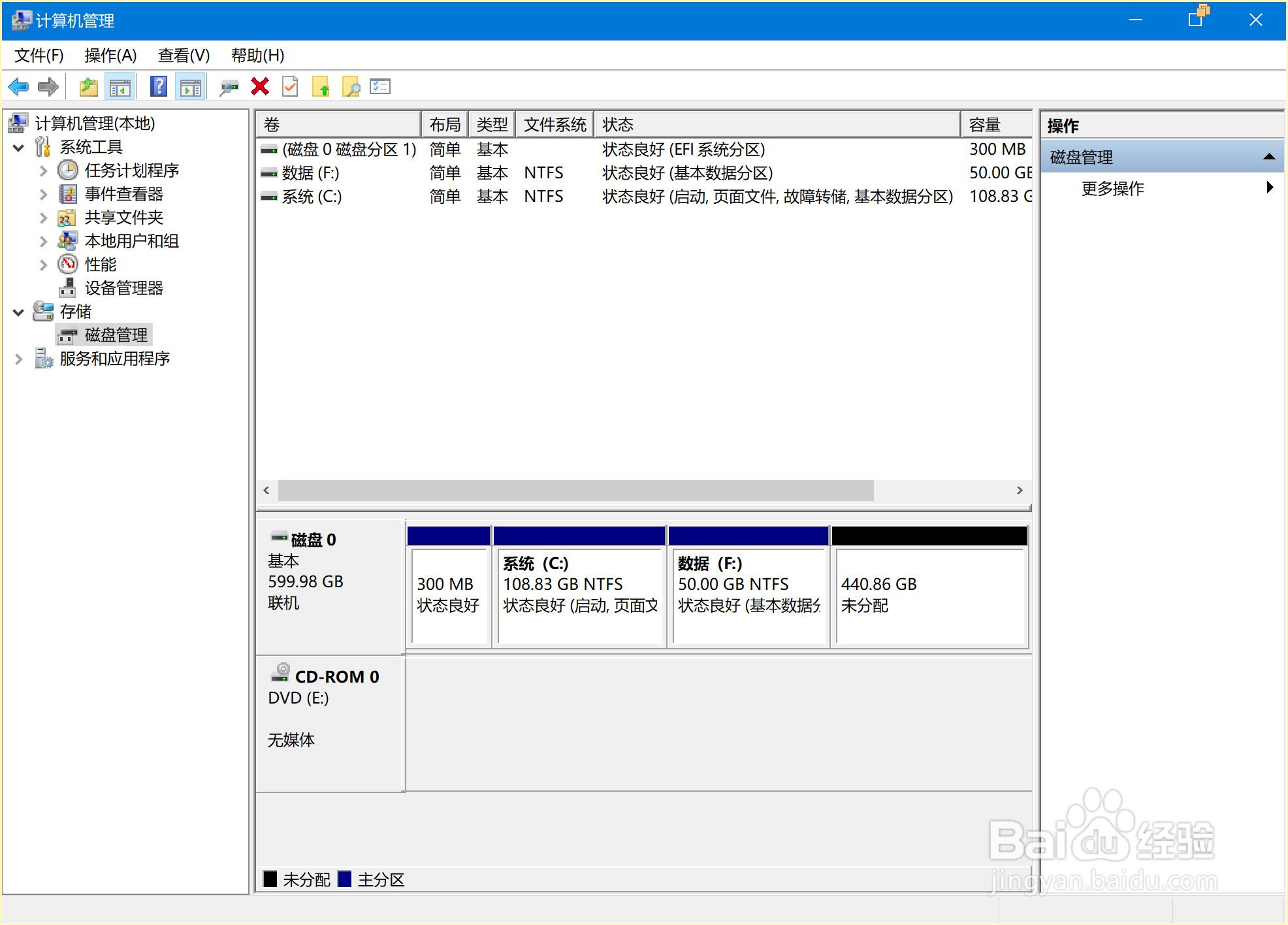Viewport: 1288px width, 925px height.
Task: Select the black 440.86 GB unallocated partition block
Action: point(929,588)
